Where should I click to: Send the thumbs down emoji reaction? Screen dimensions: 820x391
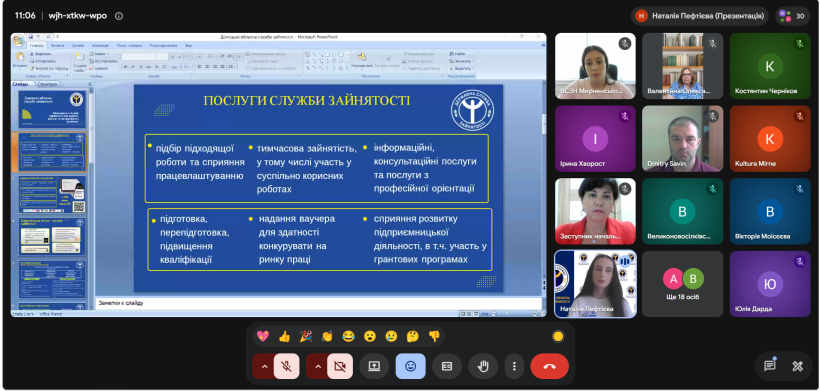(434, 336)
